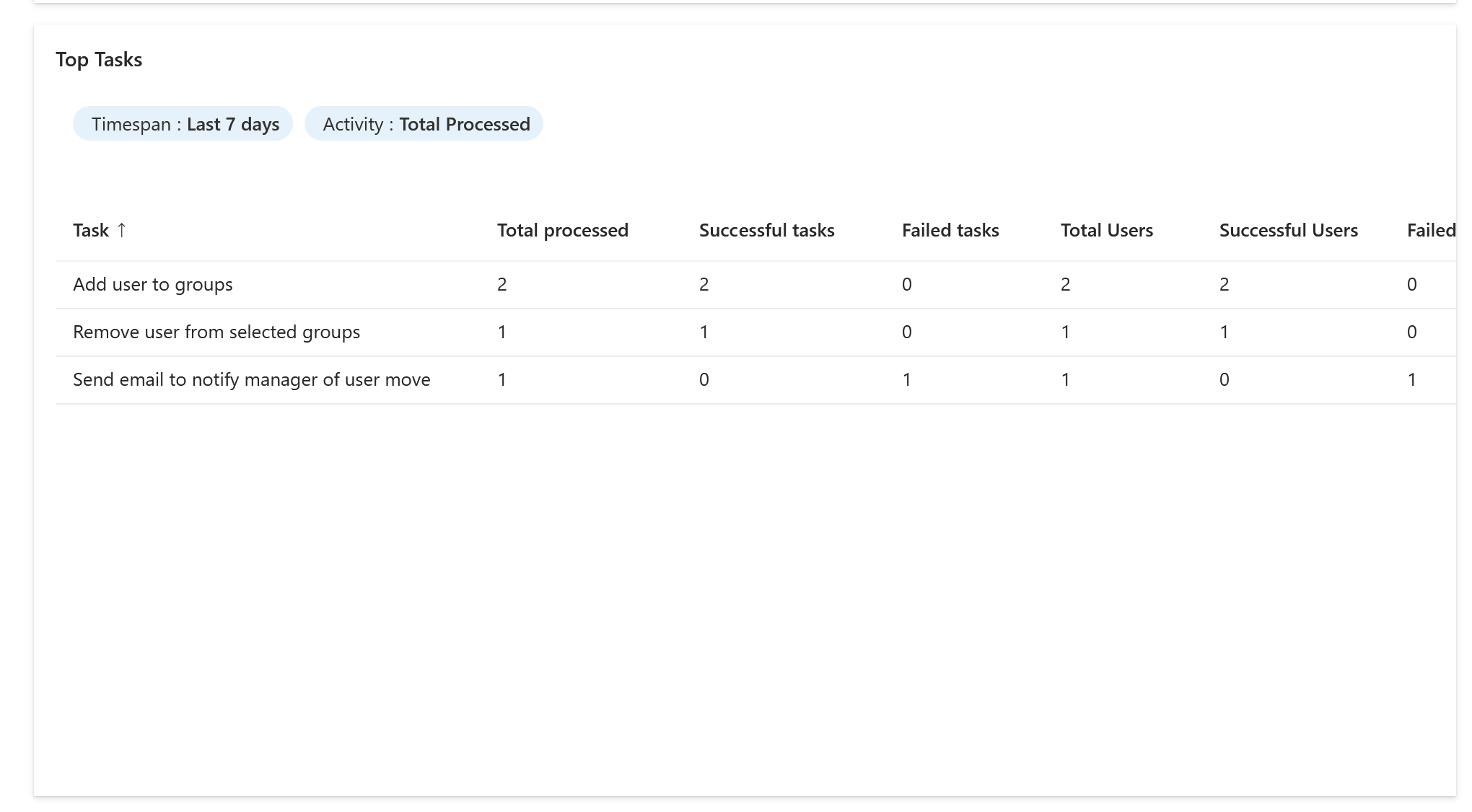Click Total processed value for Remove user row
This screenshot has height=812, width=1472.
(x=502, y=332)
